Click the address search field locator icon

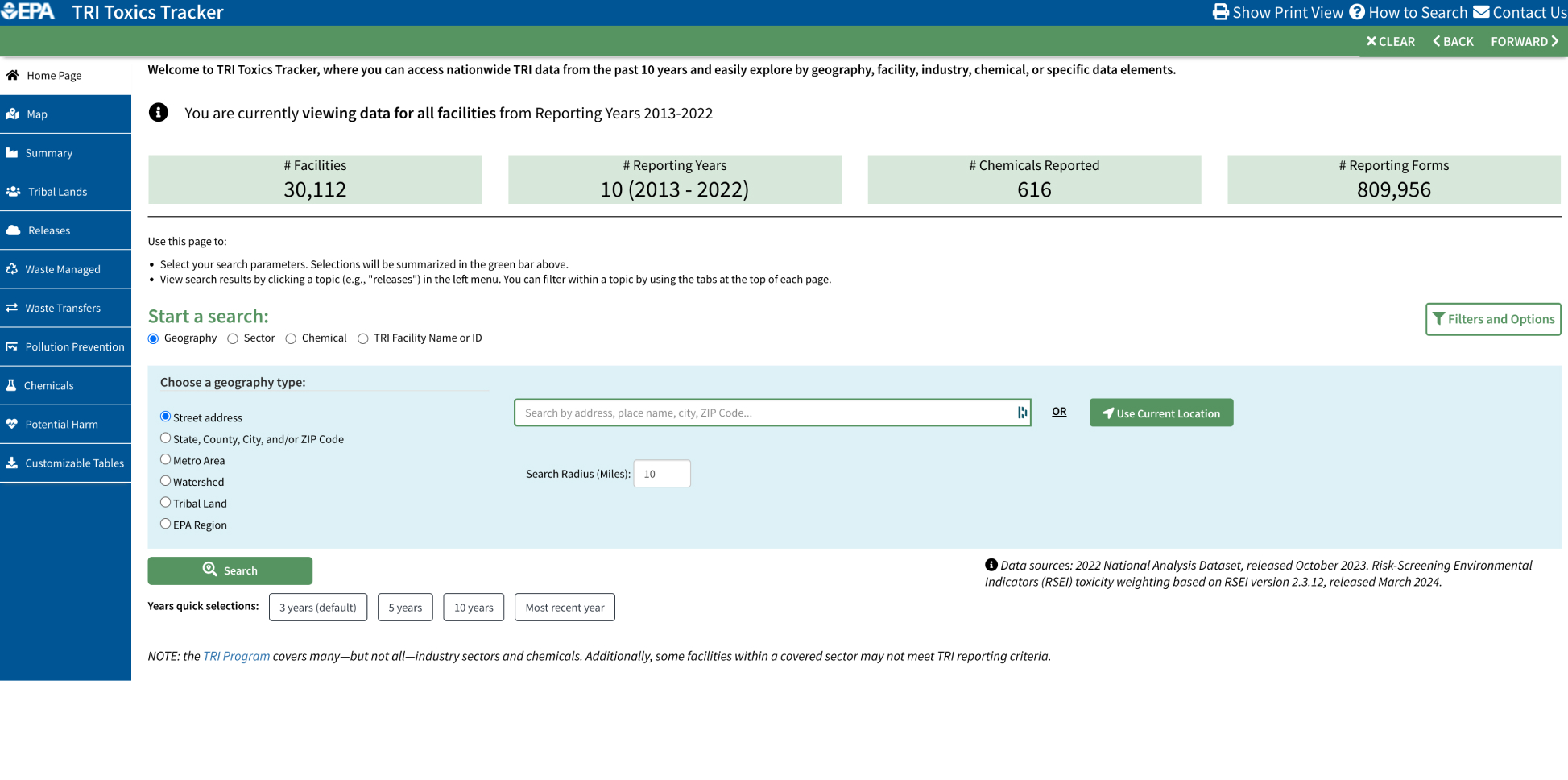pos(1022,413)
